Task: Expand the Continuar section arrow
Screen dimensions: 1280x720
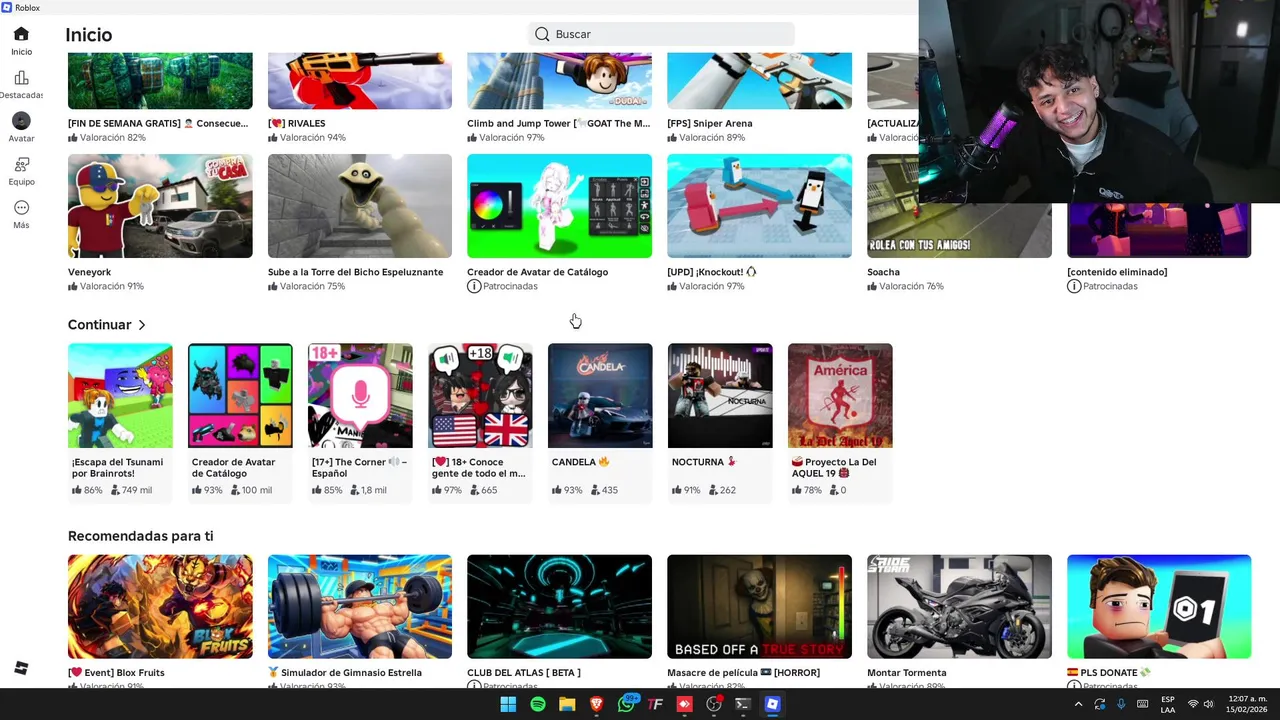Action: [x=142, y=325]
